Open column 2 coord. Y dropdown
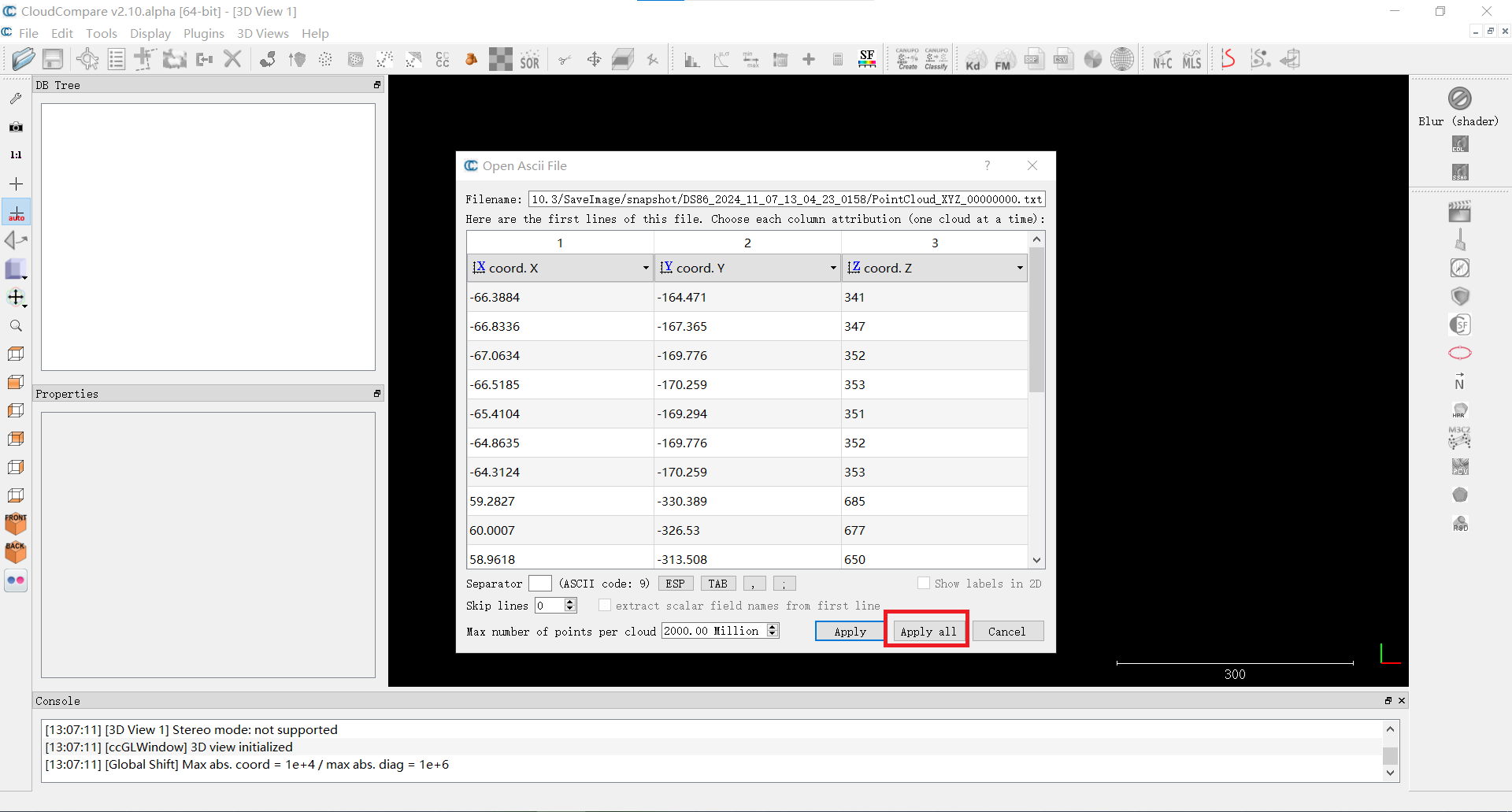This screenshot has width=1512, height=812. click(x=747, y=268)
